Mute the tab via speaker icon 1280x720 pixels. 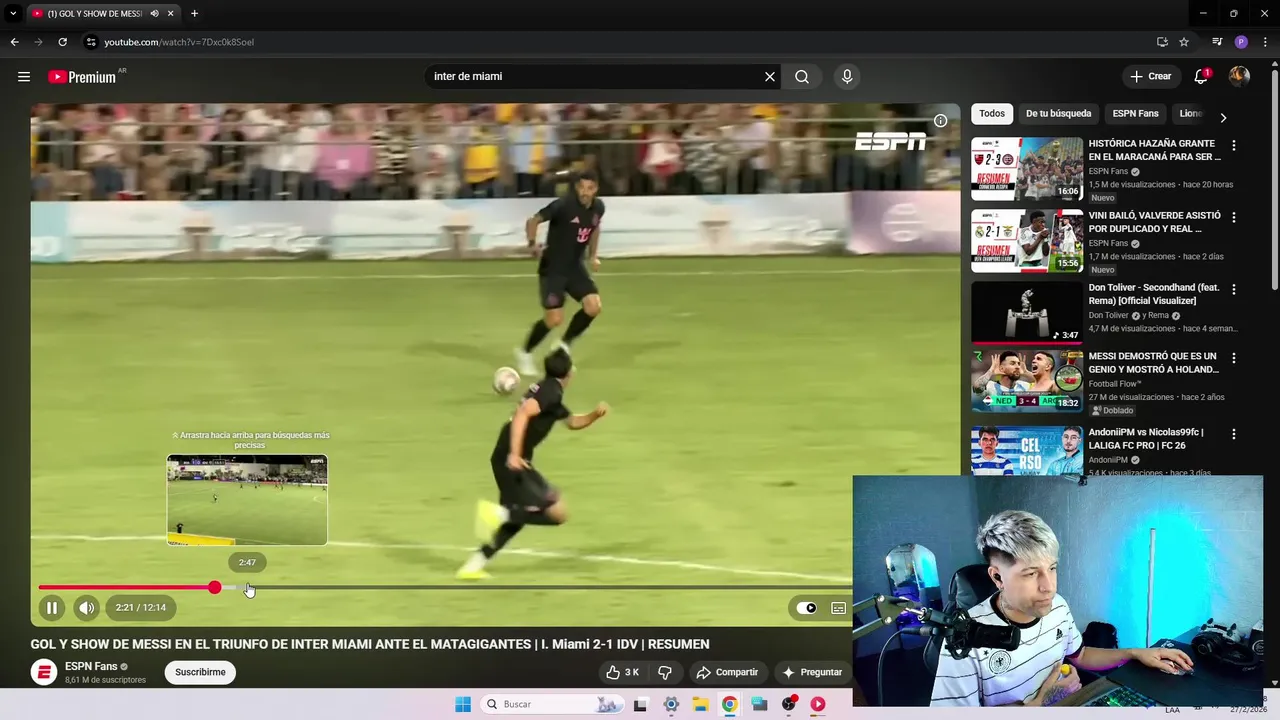click(154, 13)
